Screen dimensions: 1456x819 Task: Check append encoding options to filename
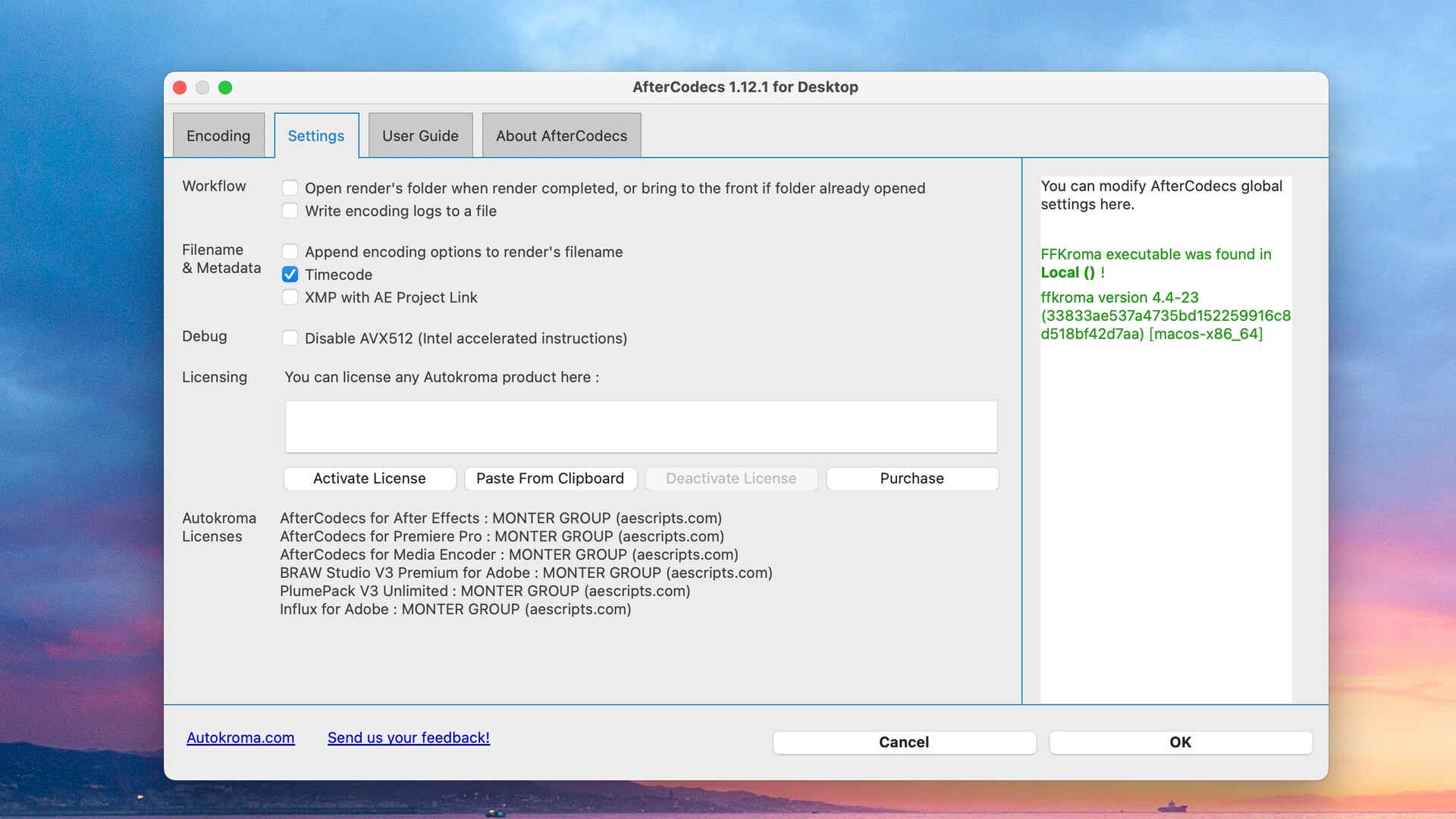point(290,252)
